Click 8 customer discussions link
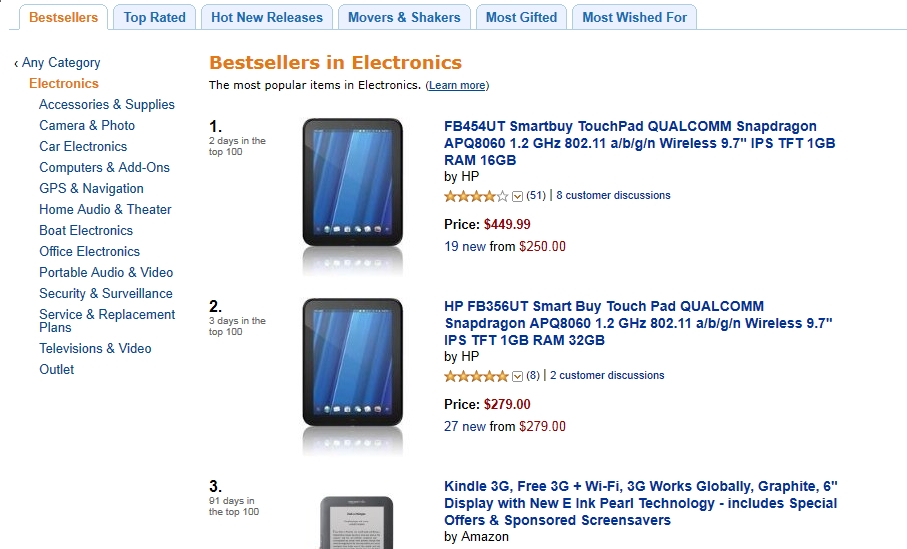Screen dimensions: 907x549 (613, 196)
